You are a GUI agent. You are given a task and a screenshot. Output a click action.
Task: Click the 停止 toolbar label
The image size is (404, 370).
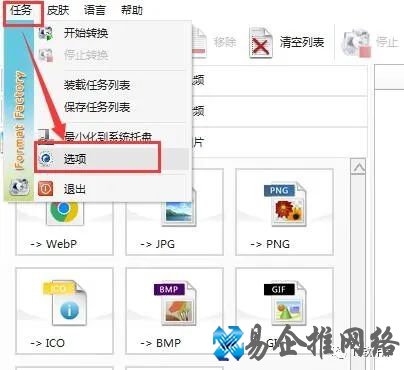(x=387, y=42)
